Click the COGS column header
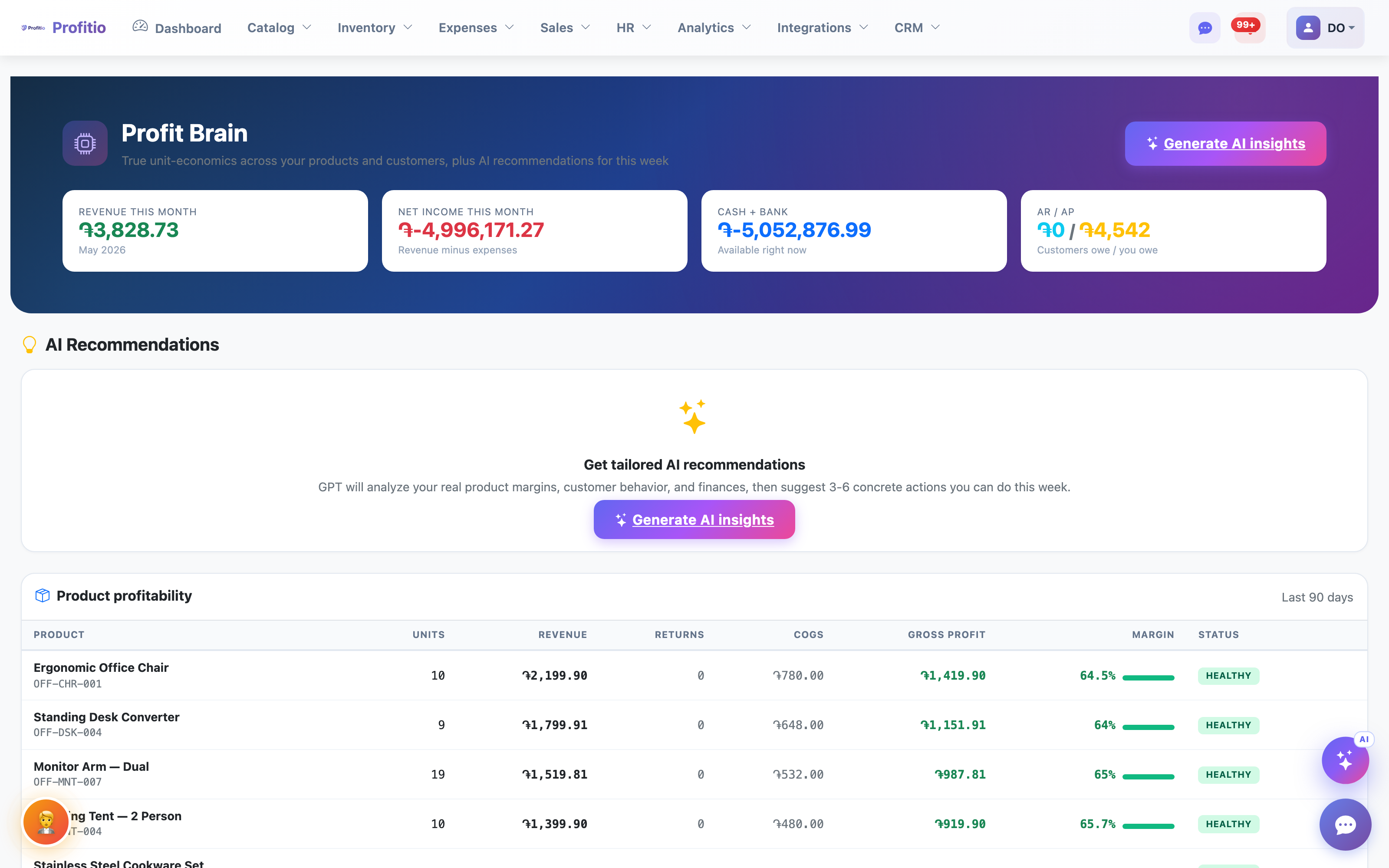Viewport: 1389px width, 868px height. click(808, 635)
